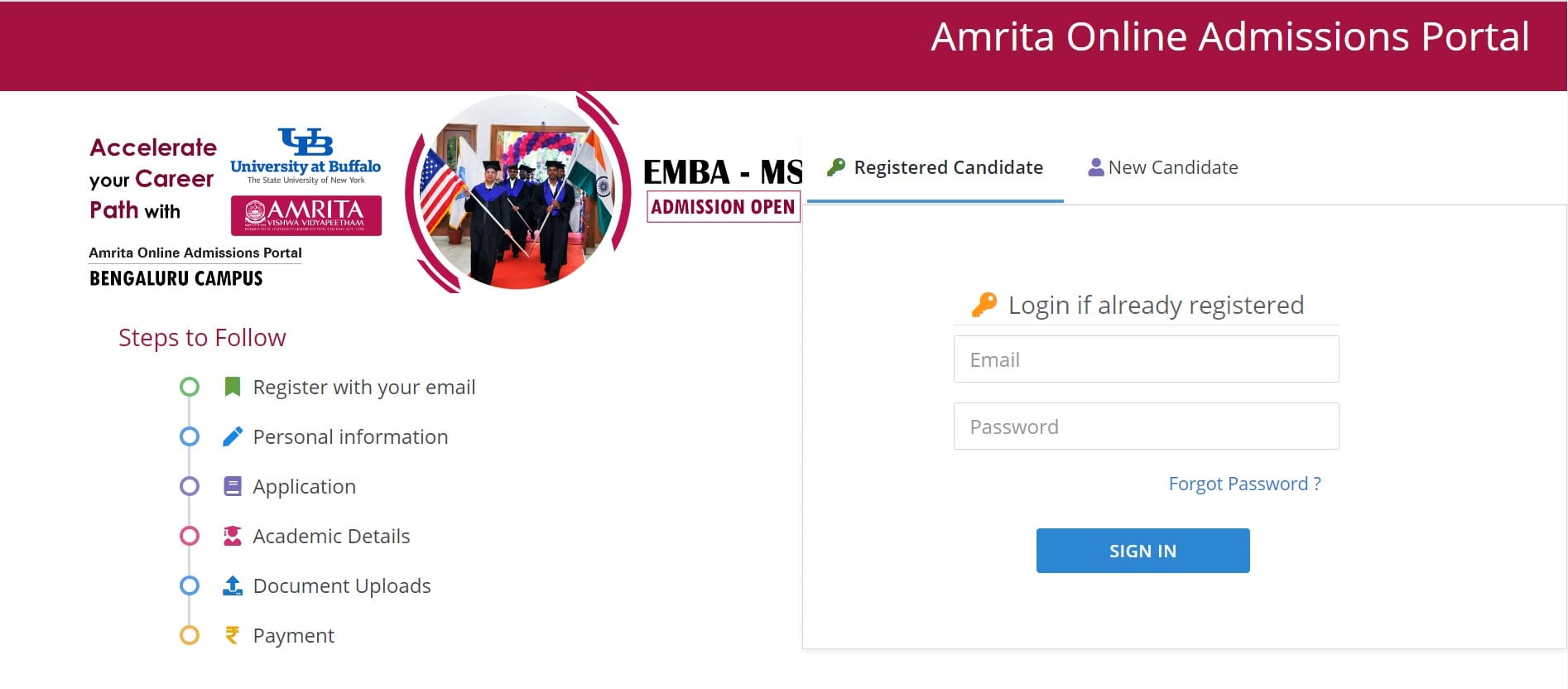Click the Amrita Vishwa Vidyapeetham logo

point(305,215)
